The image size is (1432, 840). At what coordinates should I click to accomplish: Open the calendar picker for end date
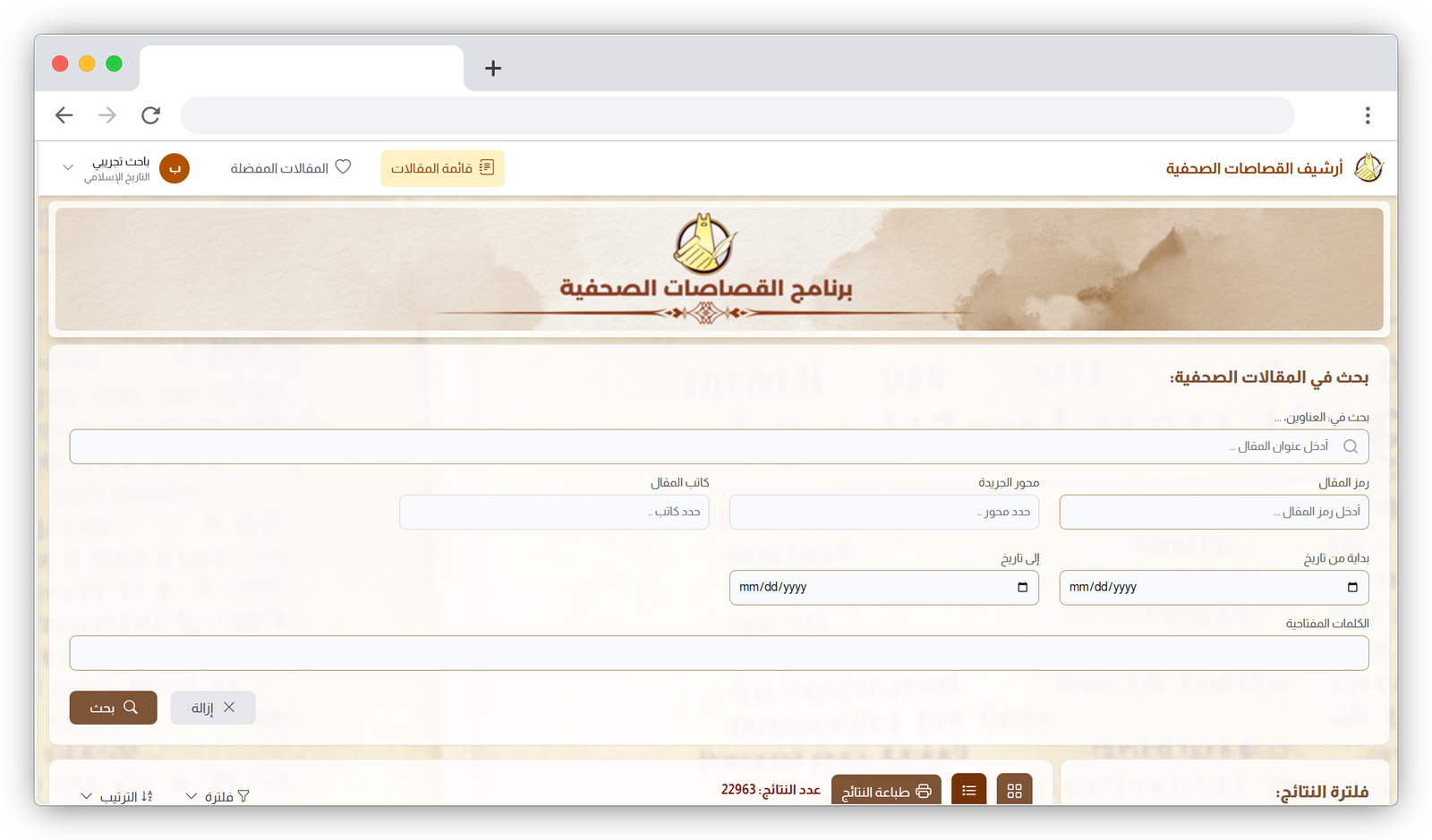(1023, 588)
